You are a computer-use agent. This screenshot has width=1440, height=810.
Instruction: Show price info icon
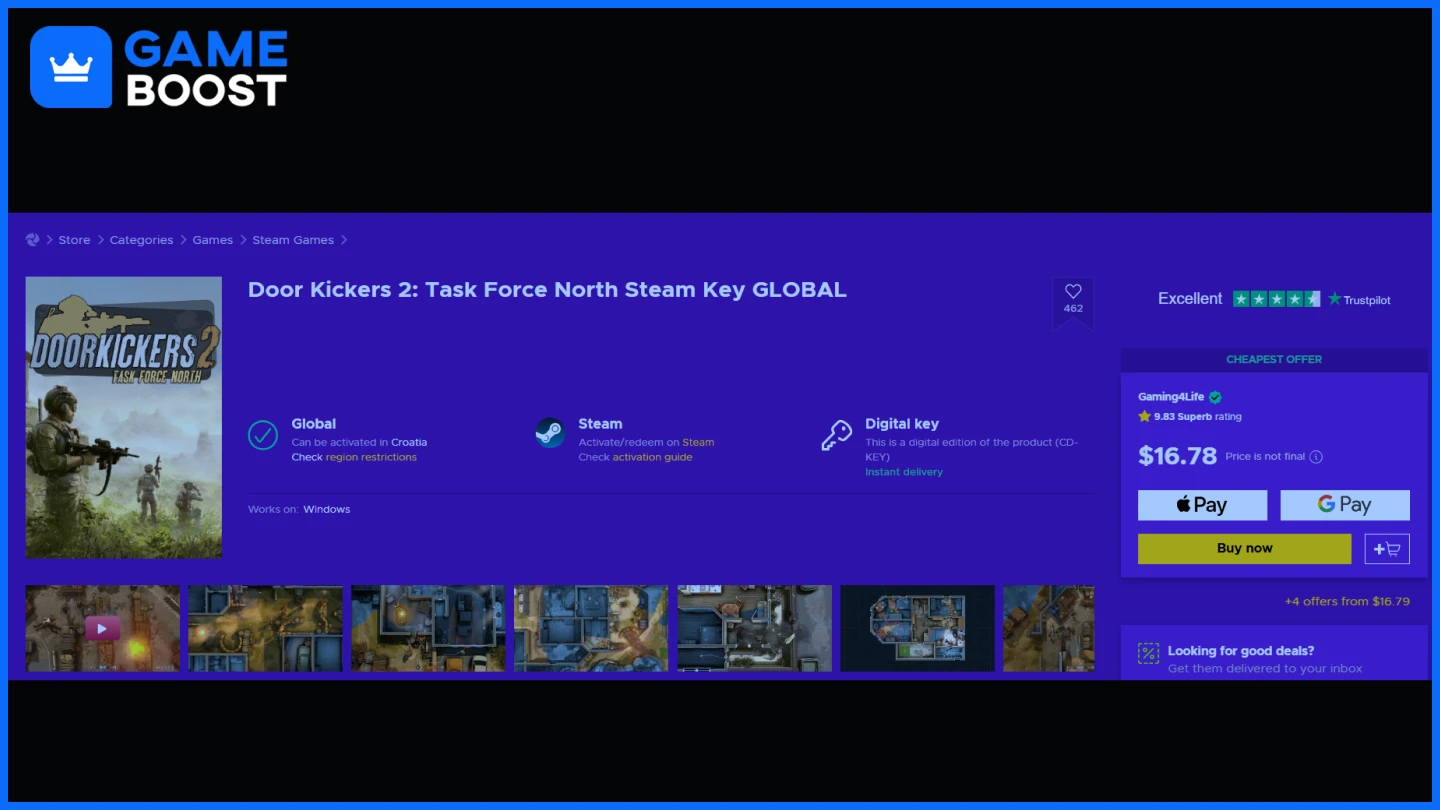click(1316, 457)
